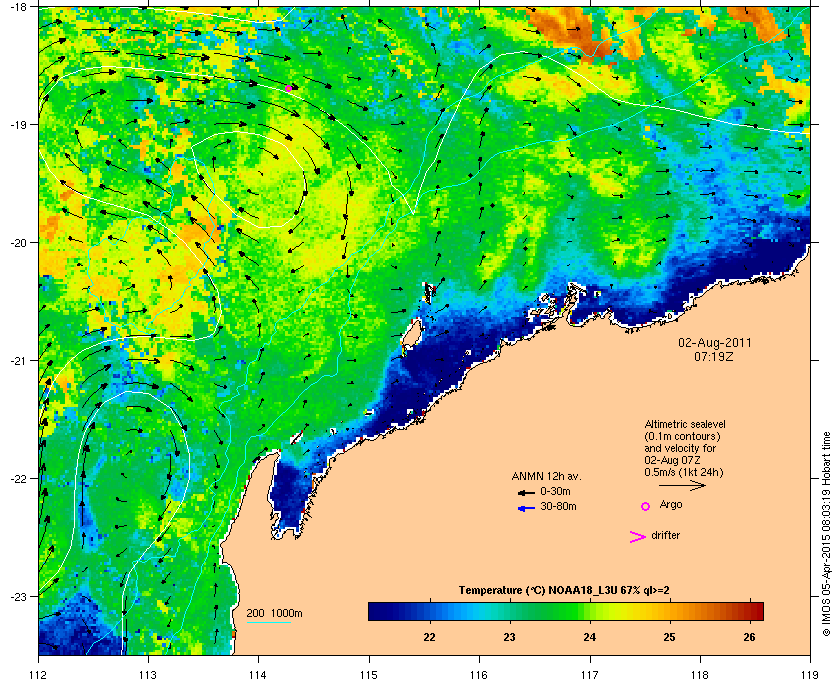Click the longitude axis label 112
This screenshot has height=680, width=840.
click(x=39, y=675)
